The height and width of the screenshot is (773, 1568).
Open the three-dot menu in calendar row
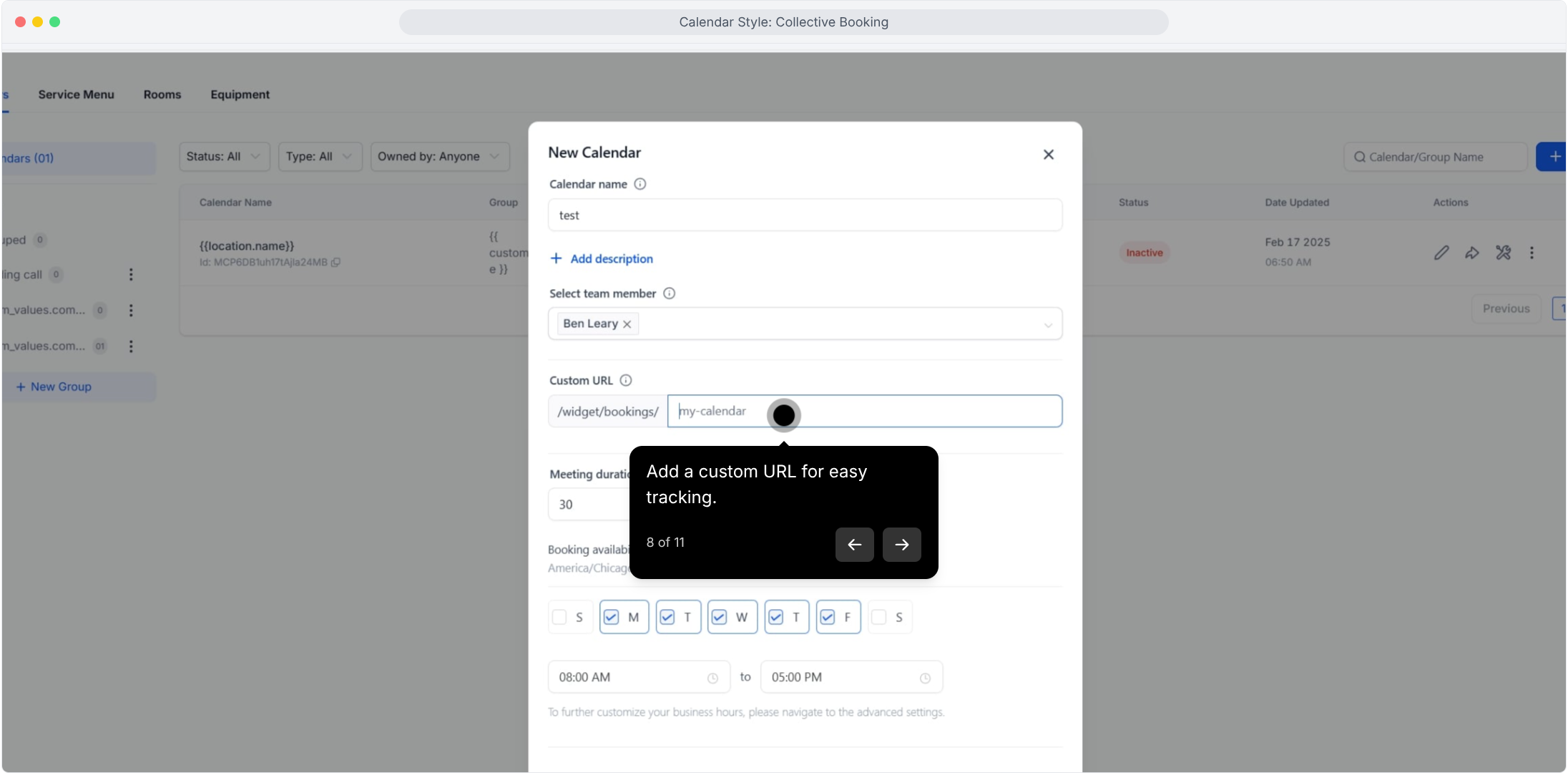(x=1532, y=253)
